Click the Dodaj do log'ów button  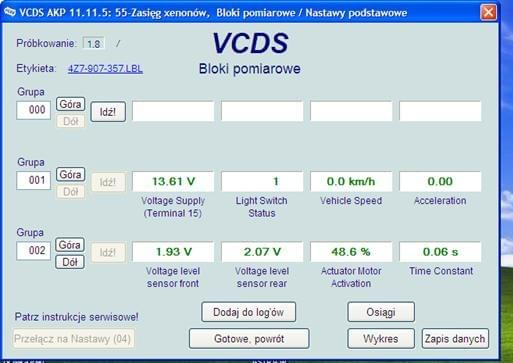coord(248,312)
